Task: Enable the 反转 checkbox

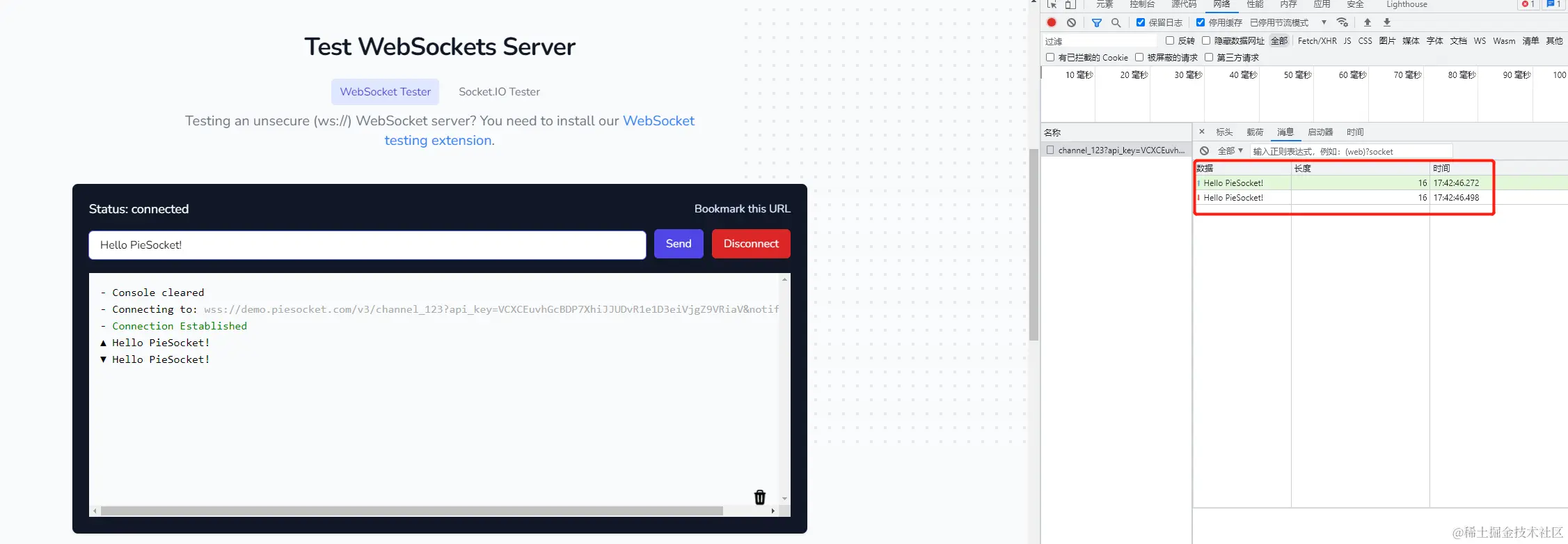Action: (x=1170, y=40)
